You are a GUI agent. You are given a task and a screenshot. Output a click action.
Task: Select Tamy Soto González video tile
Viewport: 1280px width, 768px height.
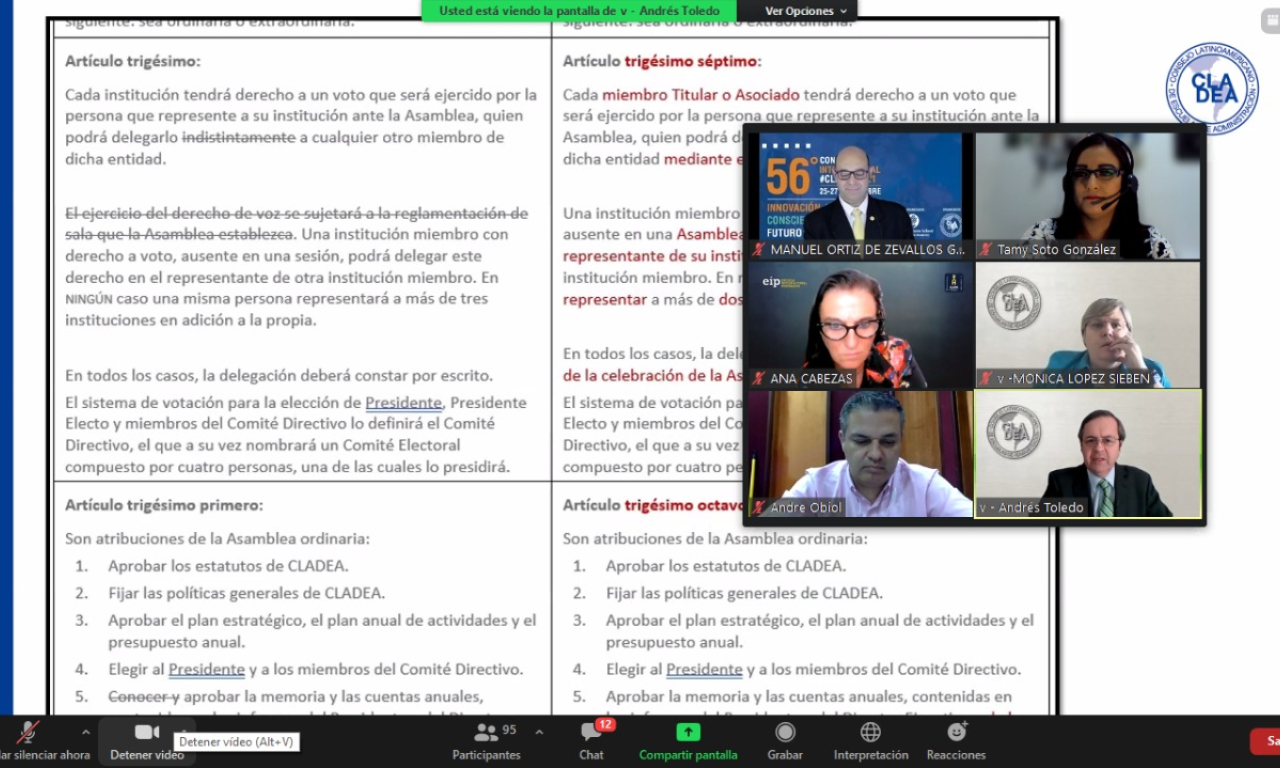tap(1088, 195)
